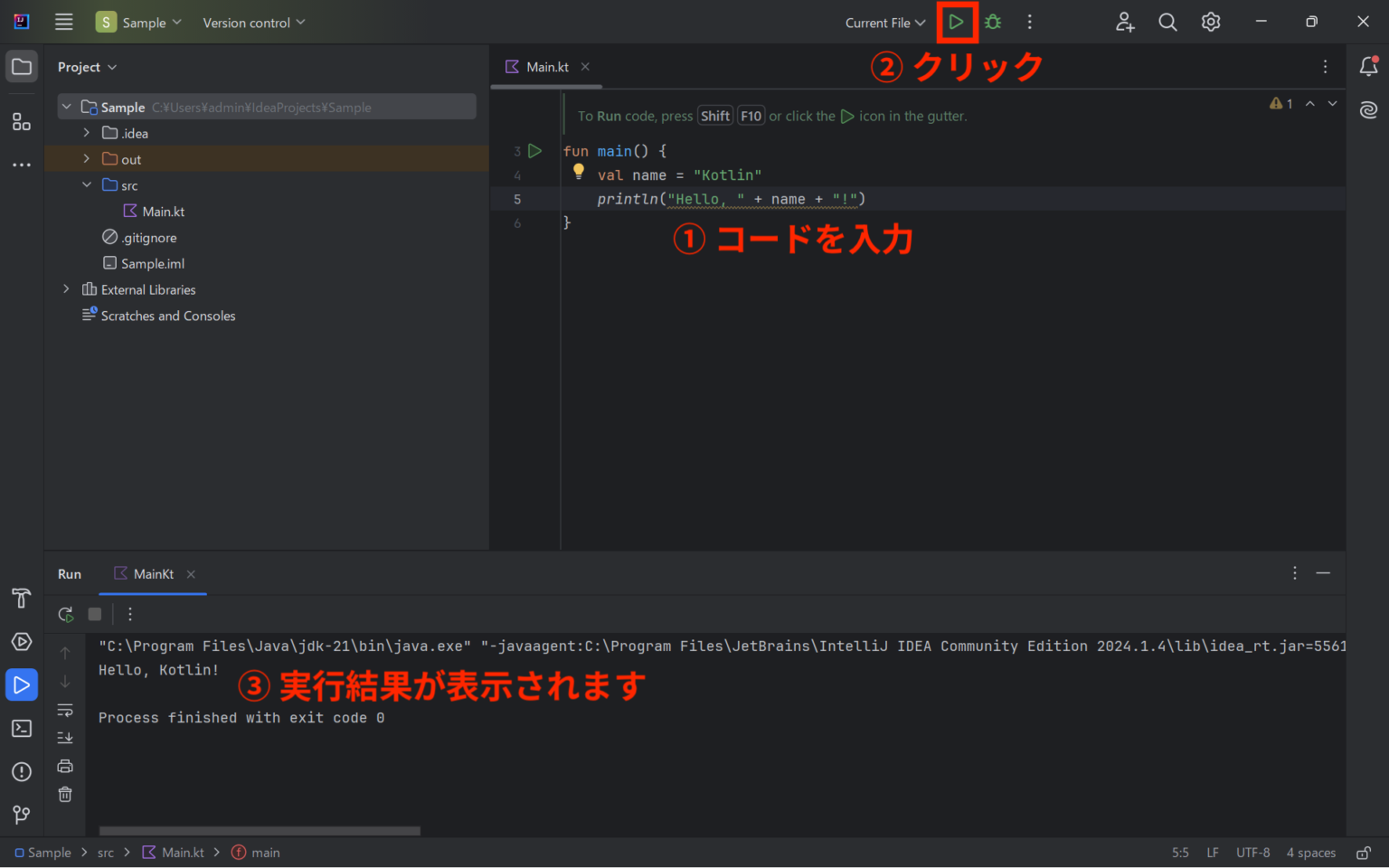Open the Git tool window
The image size is (1389, 868).
pyautogui.click(x=22, y=815)
